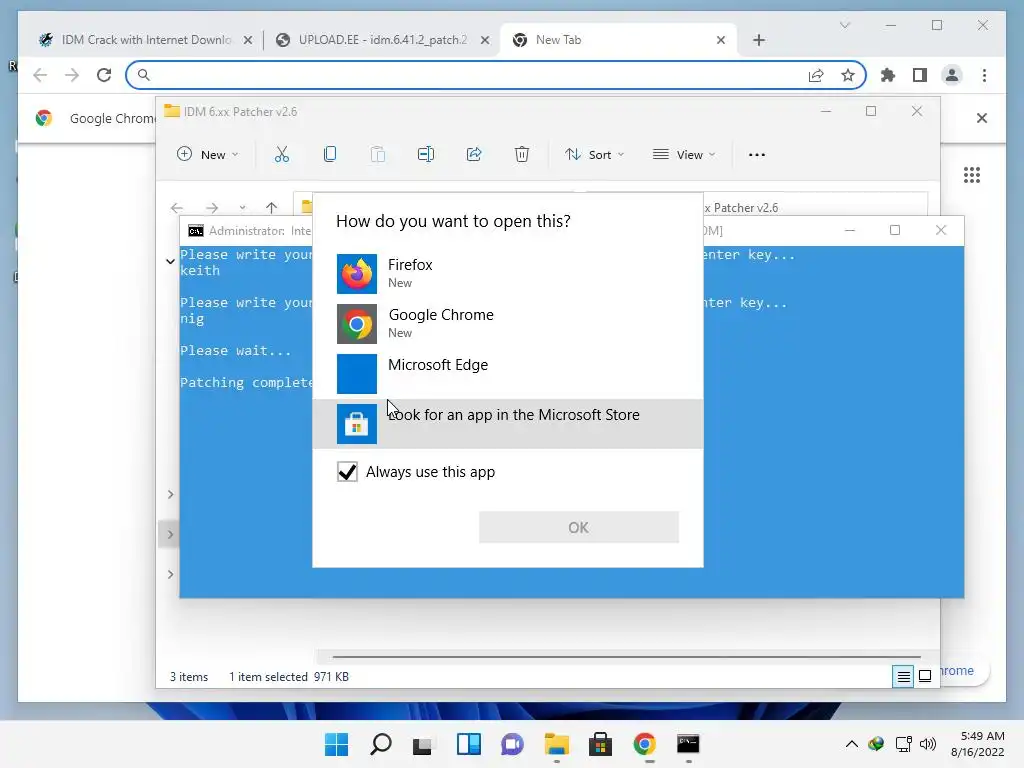Click the OK button in the dialog

[x=579, y=527]
